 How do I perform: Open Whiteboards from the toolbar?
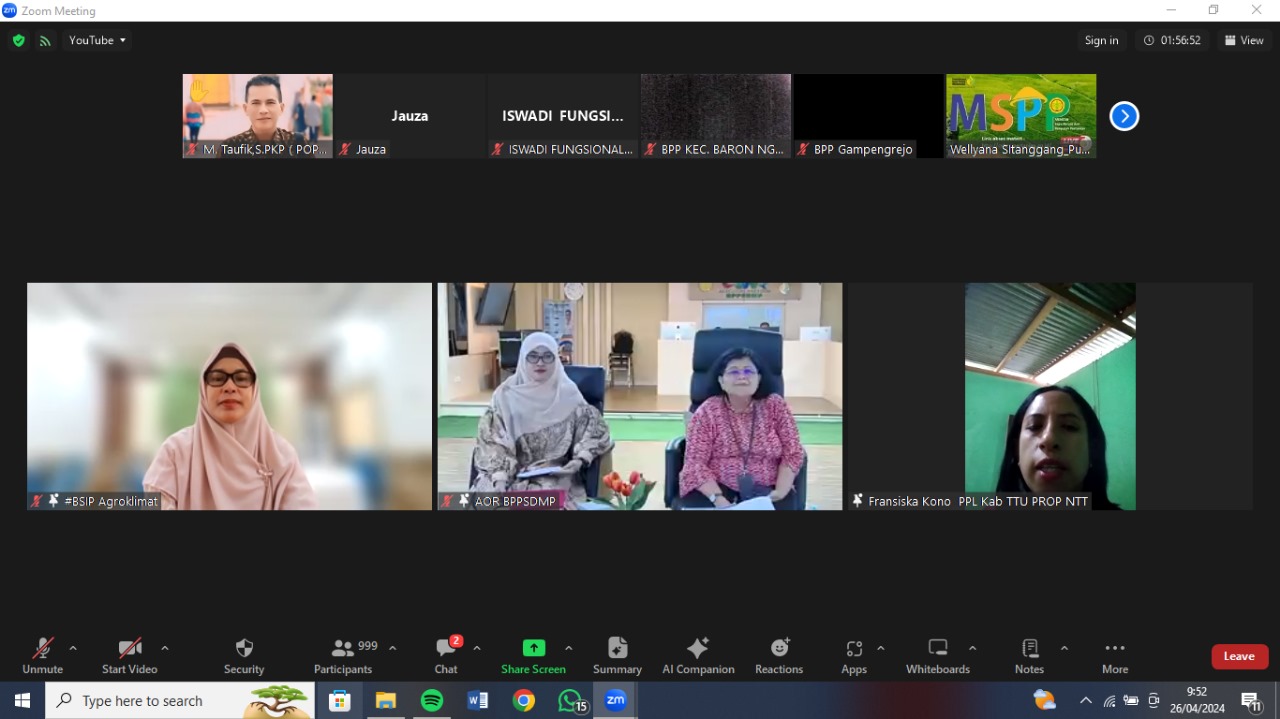tap(937, 656)
